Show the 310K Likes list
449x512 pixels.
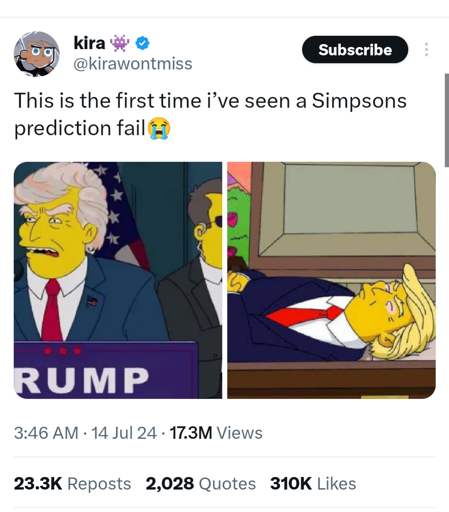pos(313,484)
